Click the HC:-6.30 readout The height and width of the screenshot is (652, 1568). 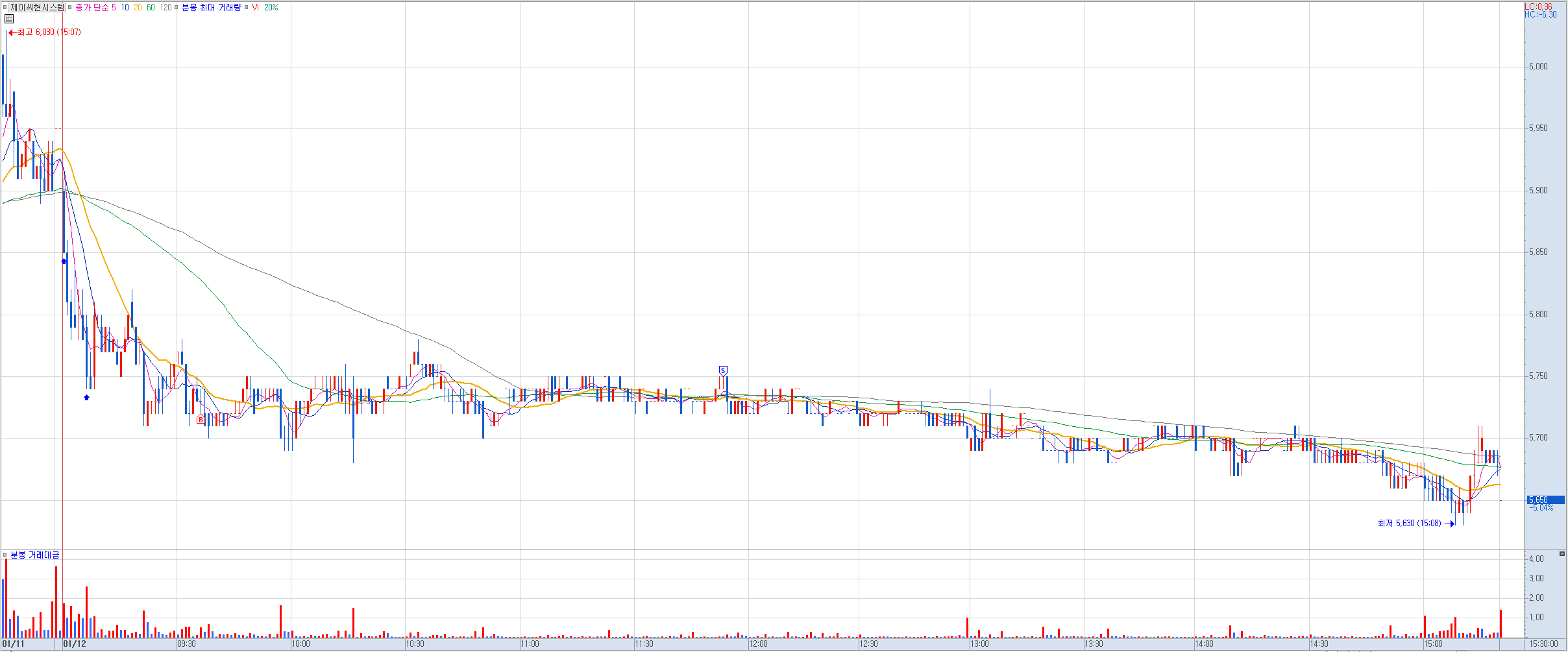[1541, 15]
